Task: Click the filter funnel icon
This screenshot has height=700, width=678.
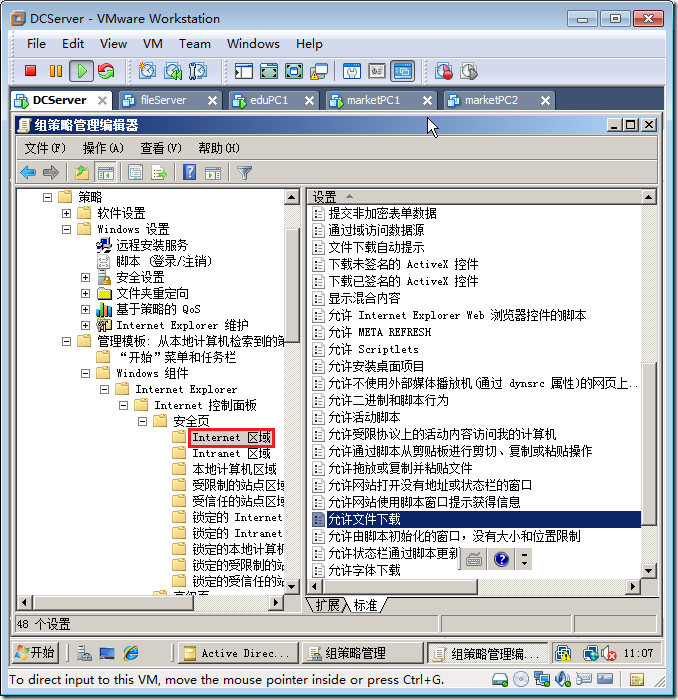Action: click(244, 172)
